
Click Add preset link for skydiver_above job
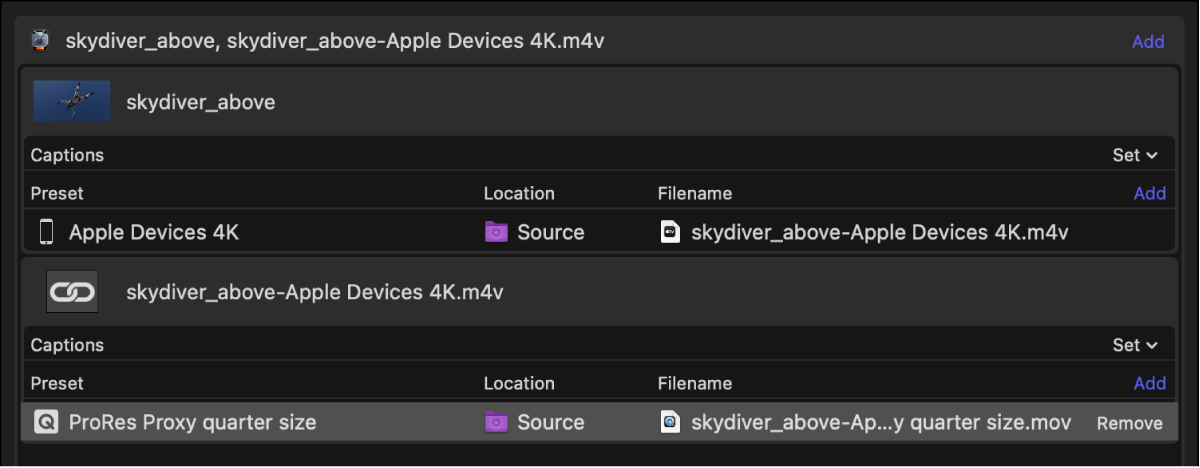coord(1149,193)
